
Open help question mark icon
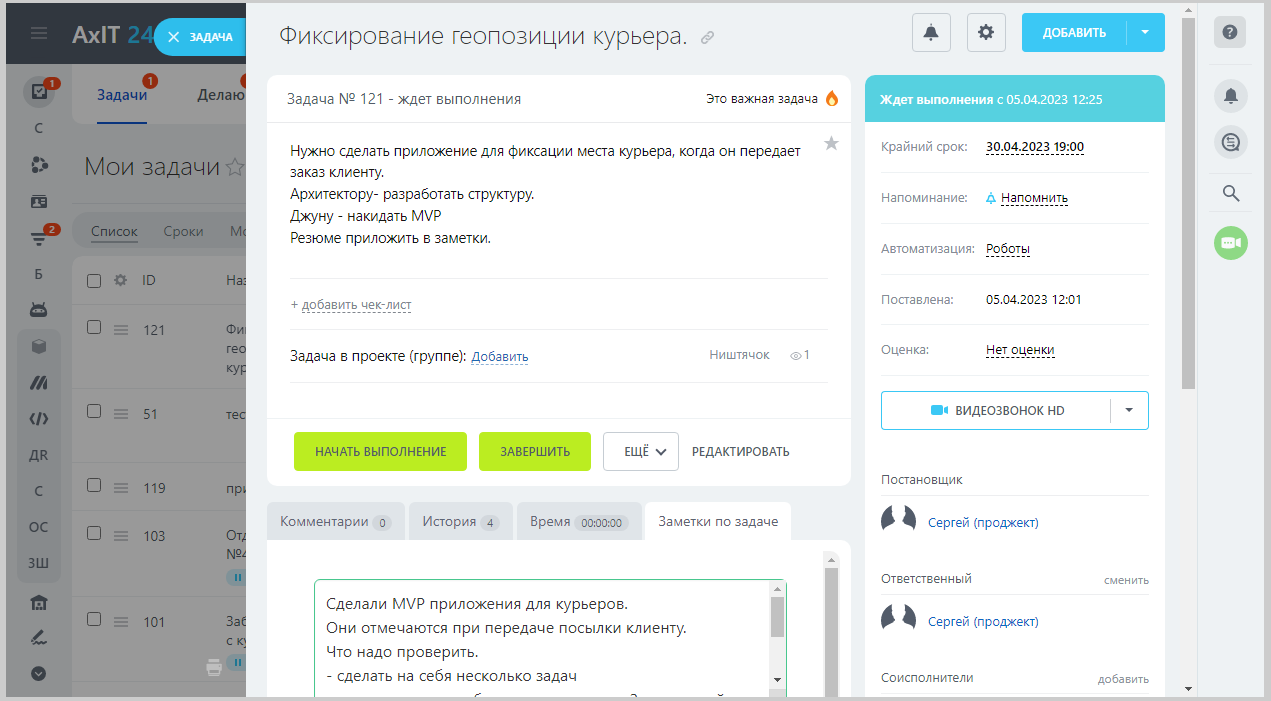click(x=1230, y=32)
